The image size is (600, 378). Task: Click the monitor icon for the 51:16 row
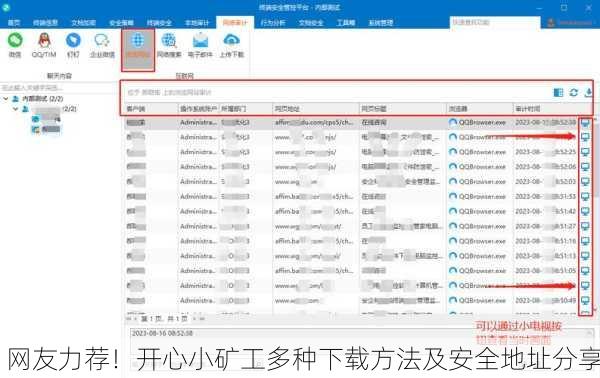coord(585,241)
